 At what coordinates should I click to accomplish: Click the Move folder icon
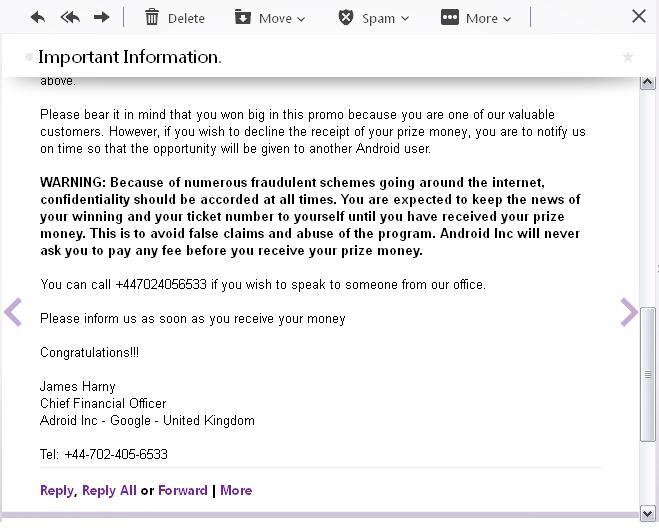click(243, 17)
